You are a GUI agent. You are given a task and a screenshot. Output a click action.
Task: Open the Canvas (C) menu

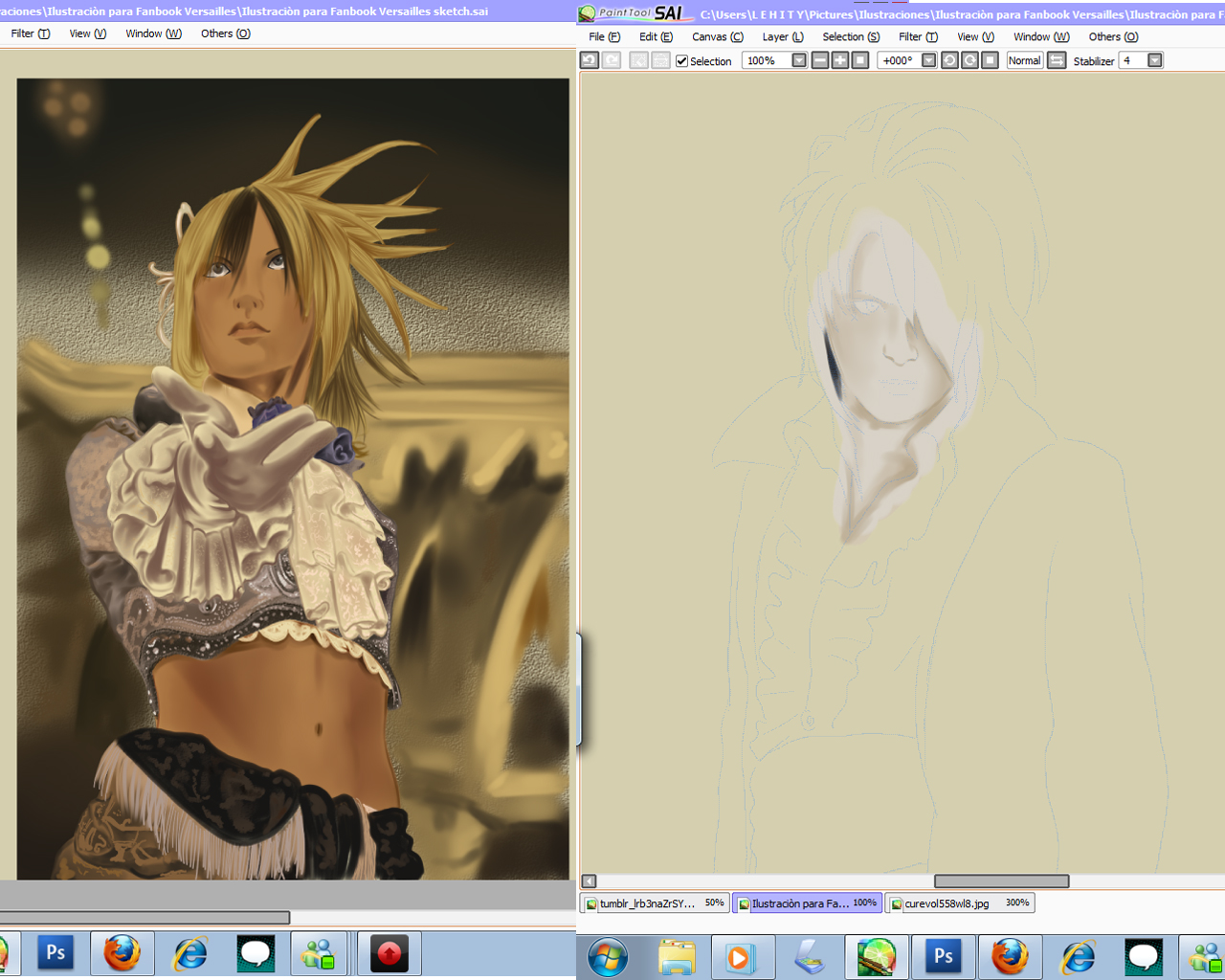tap(718, 37)
